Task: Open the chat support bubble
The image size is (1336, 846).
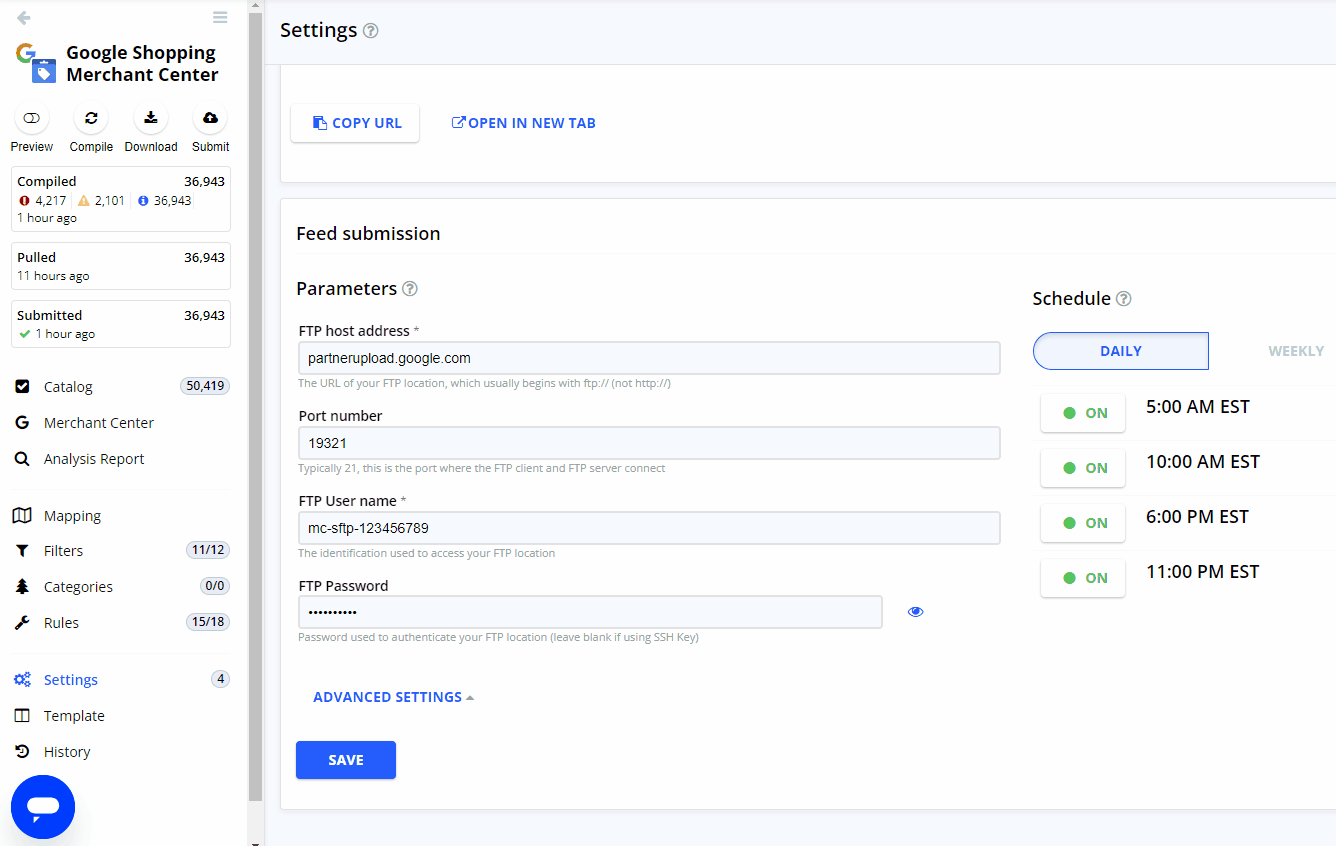Action: (43, 806)
